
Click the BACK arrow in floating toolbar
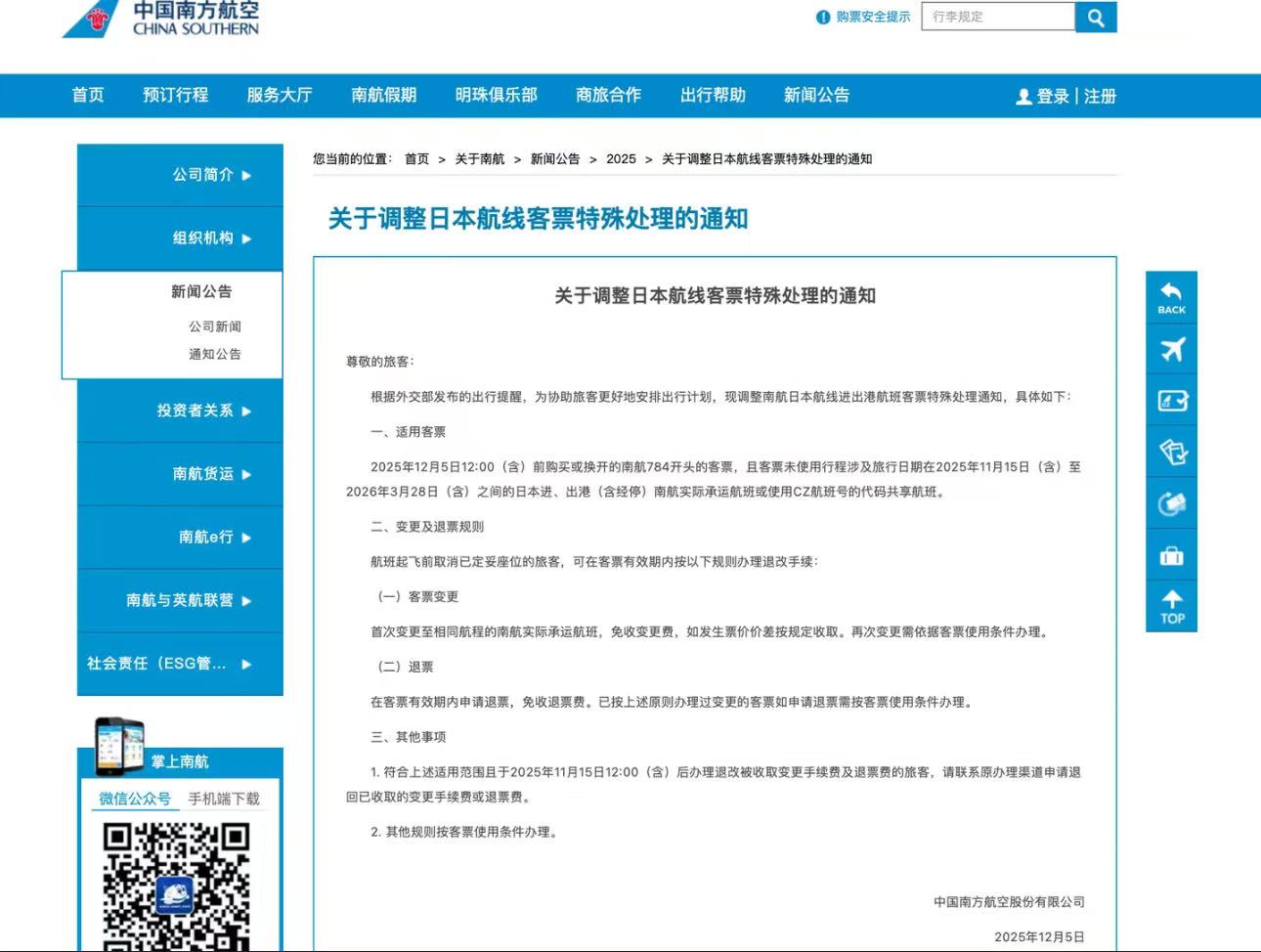1171,297
